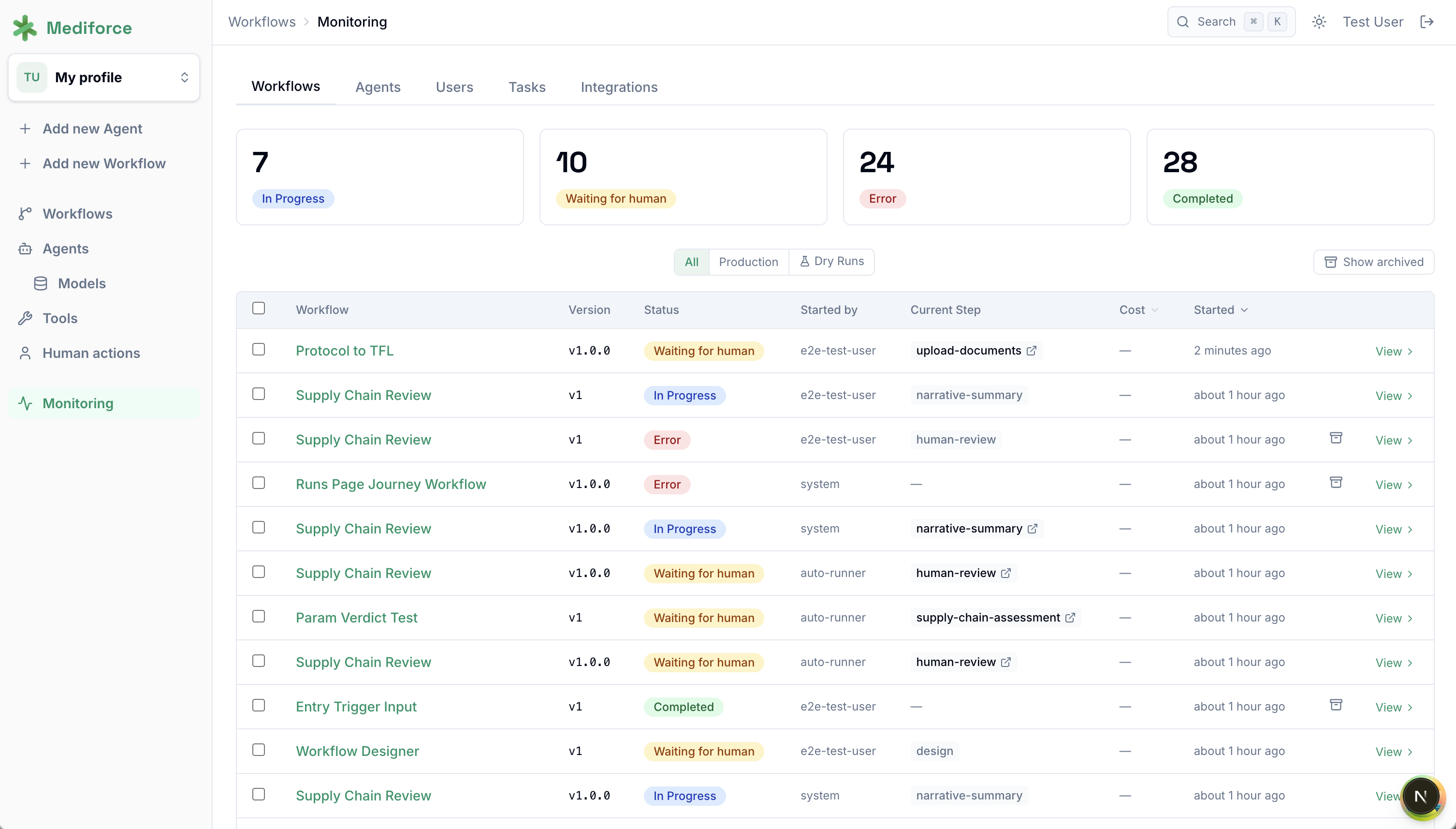Click the logout icon beside Test User
The image size is (1456, 829).
coord(1427,22)
